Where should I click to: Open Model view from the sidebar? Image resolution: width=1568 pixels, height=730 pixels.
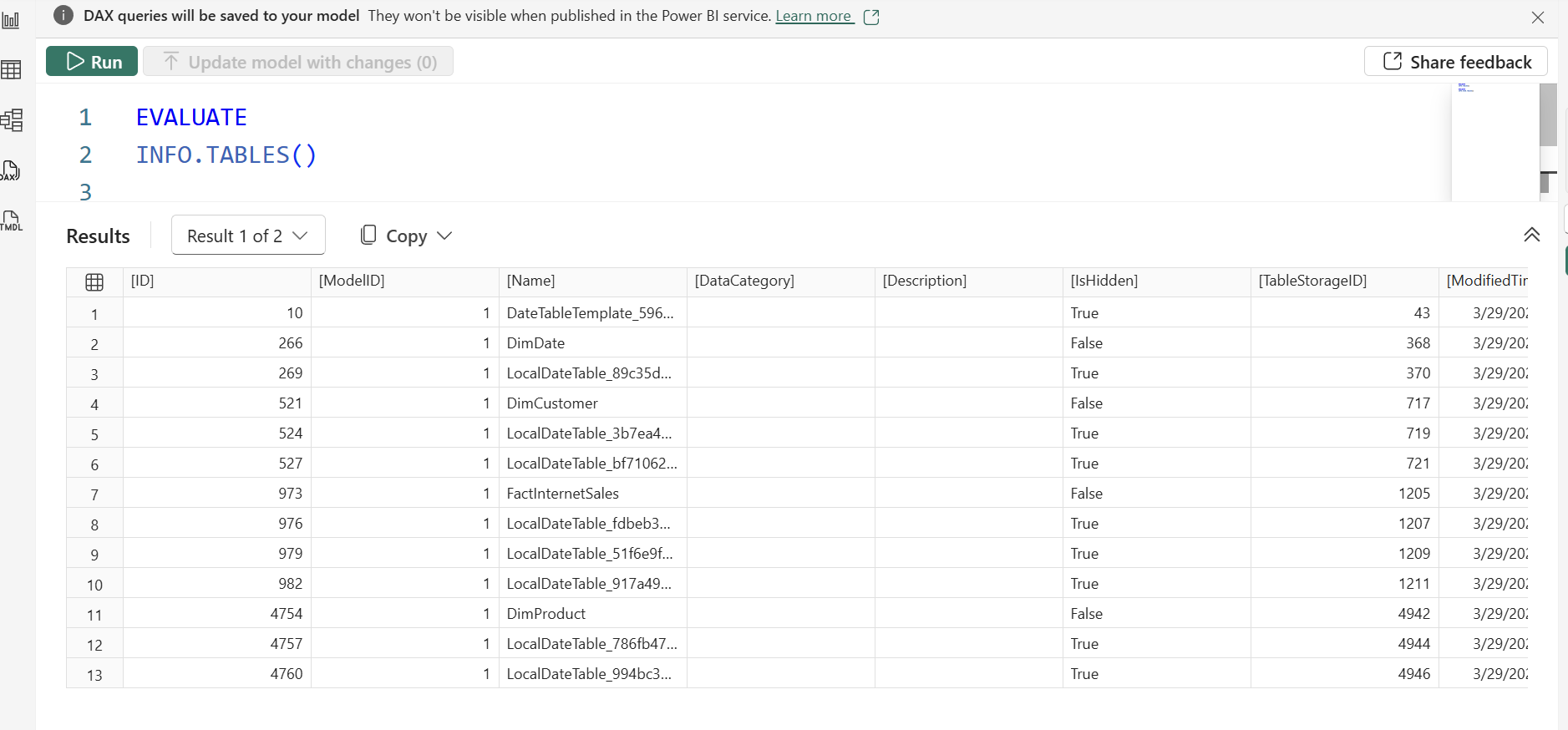click(x=11, y=120)
